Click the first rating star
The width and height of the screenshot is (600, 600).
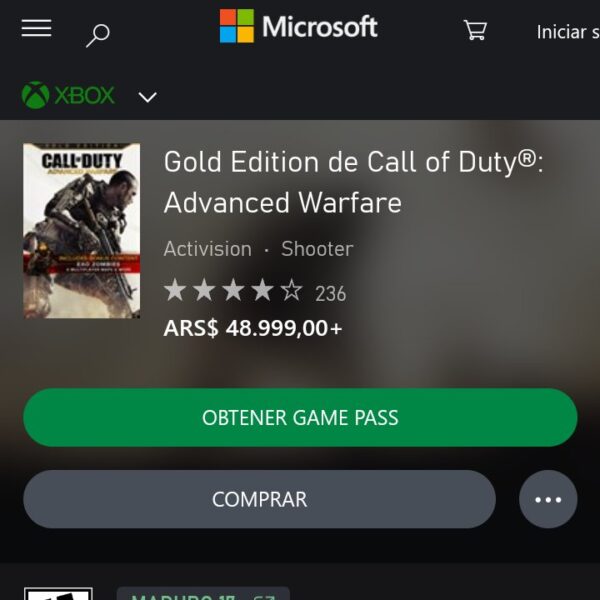[175, 290]
